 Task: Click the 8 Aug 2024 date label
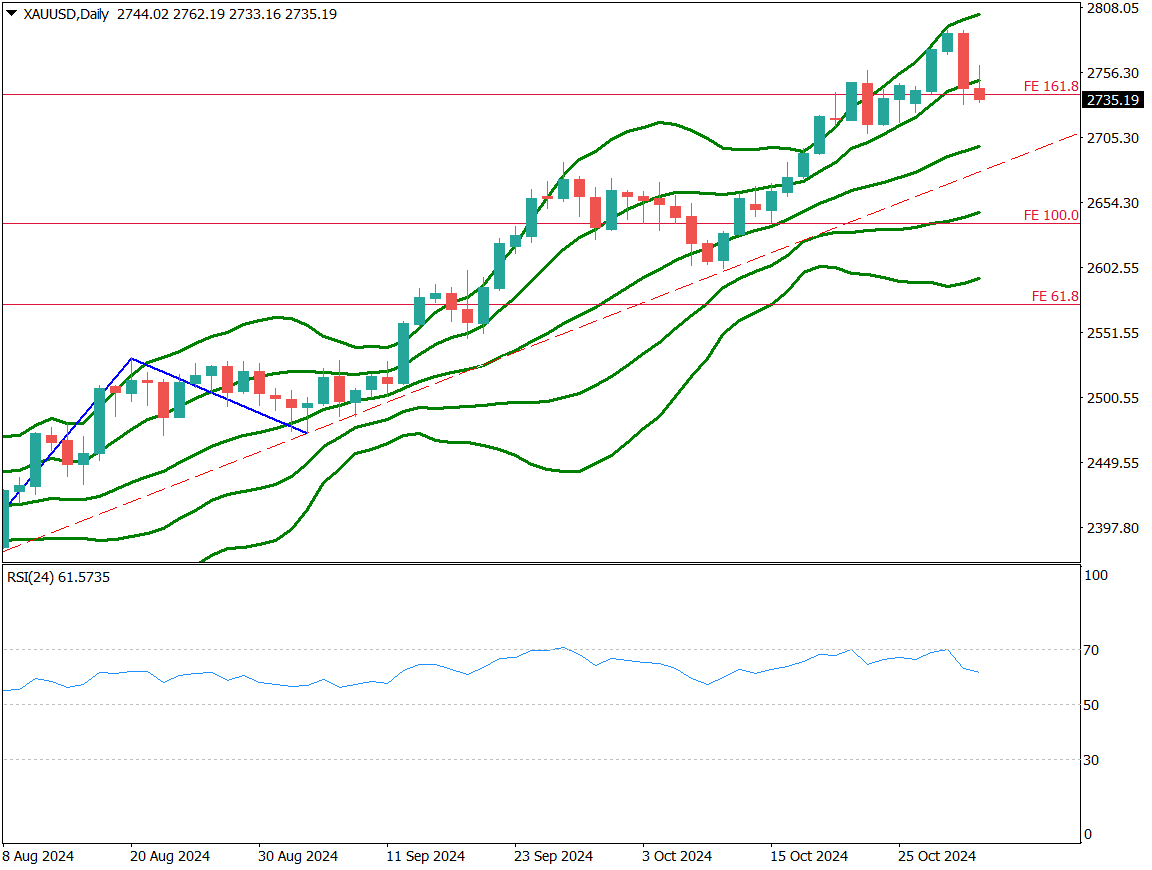37,857
